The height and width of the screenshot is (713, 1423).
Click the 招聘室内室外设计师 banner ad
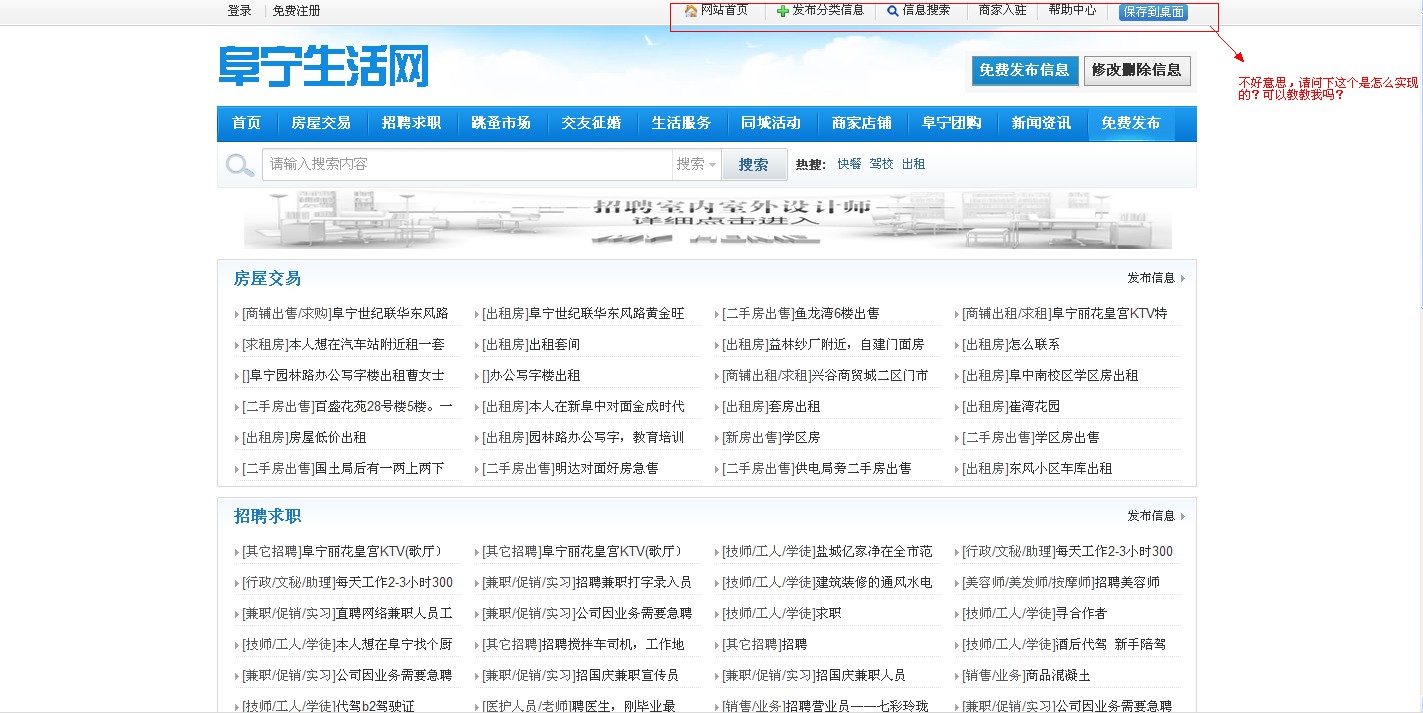[x=707, y=219]
